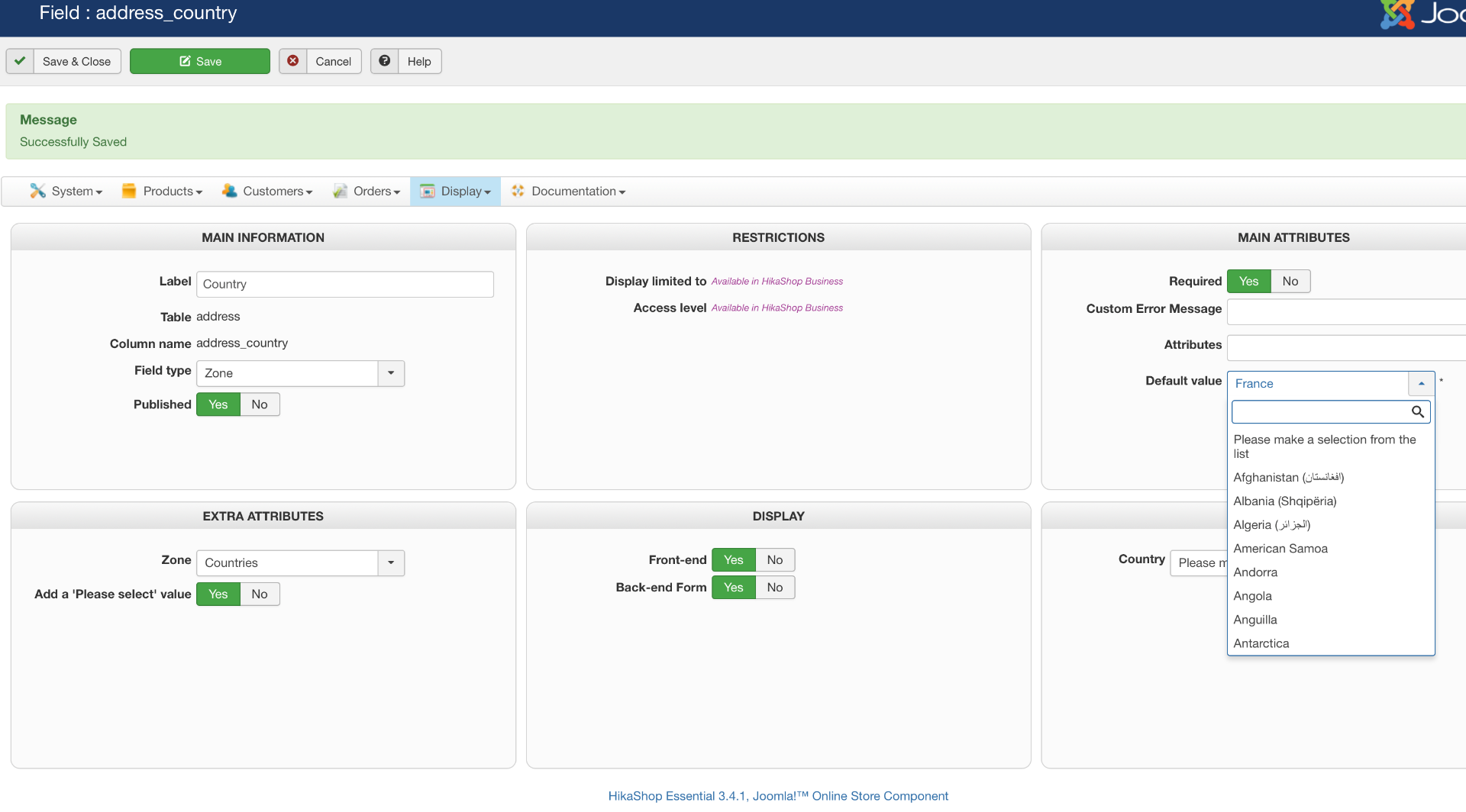Image resolution: width=1466 pixels, height=812 pixels.
Task: Click the Attributes input field
Action: pyautogui.click(x=1346, y=348)
